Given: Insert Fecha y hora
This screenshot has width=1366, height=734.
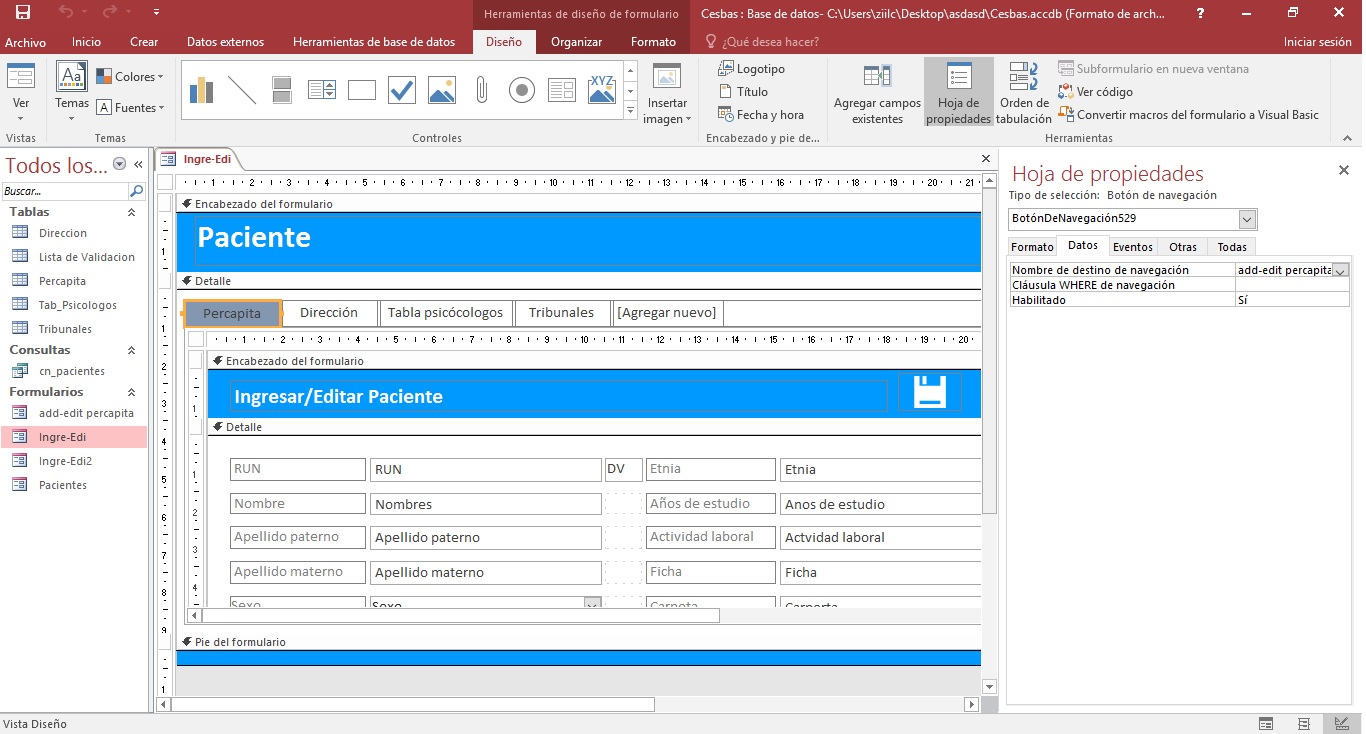Looking at the screenshot, I should (761, 115).
